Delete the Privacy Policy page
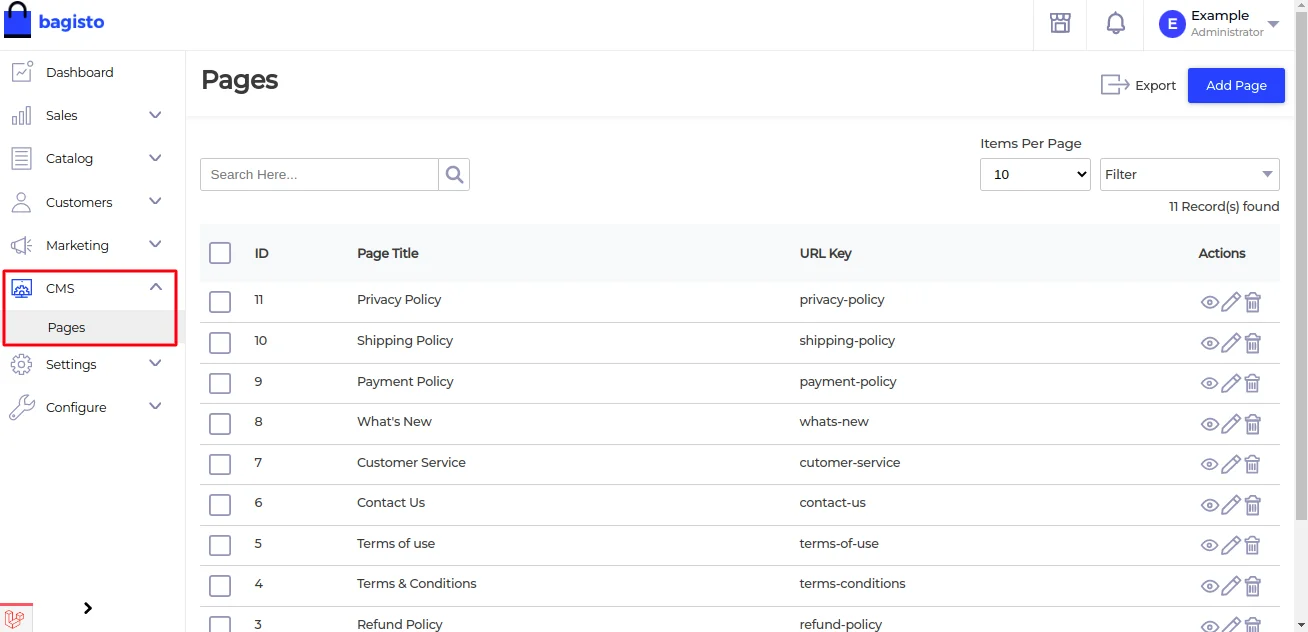The height and width of the screenshot is (632, 1308). click(x=1253, y=302)
